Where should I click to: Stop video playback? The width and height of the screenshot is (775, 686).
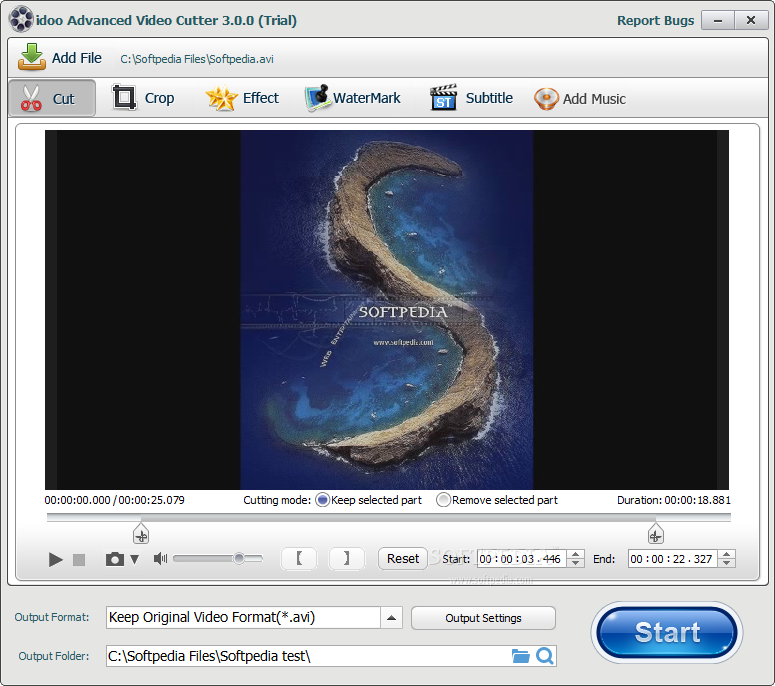pos(79,559)
